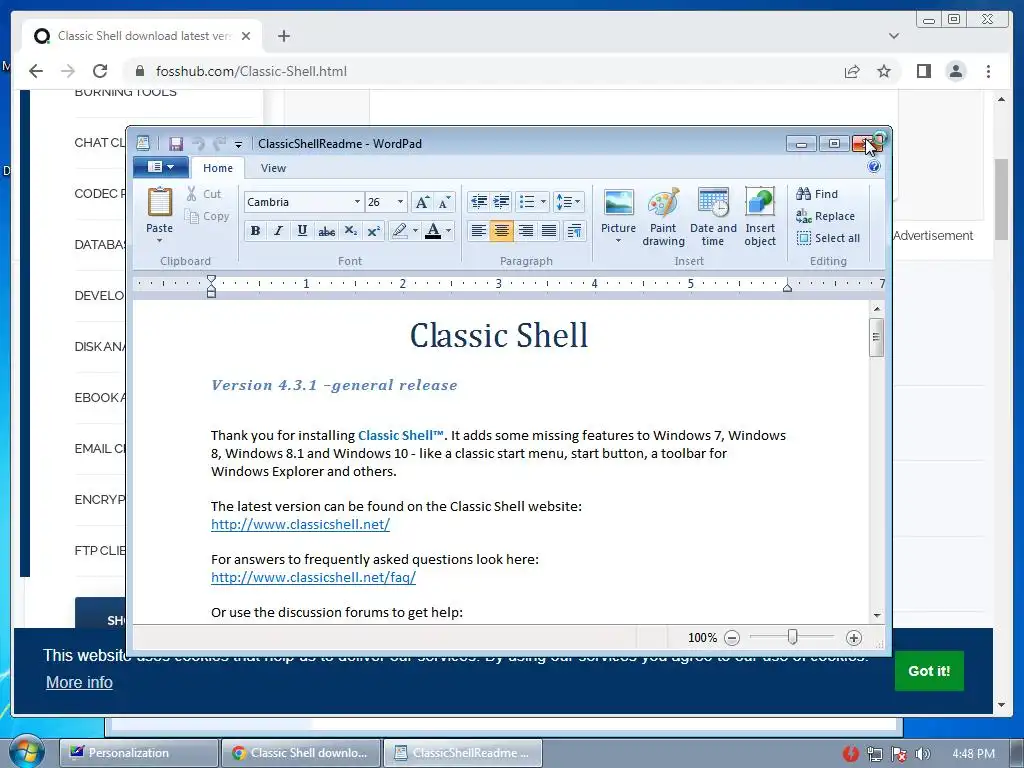
Task: Open the classicshell.net/faq/ link
Action: [x=313, y=577]
